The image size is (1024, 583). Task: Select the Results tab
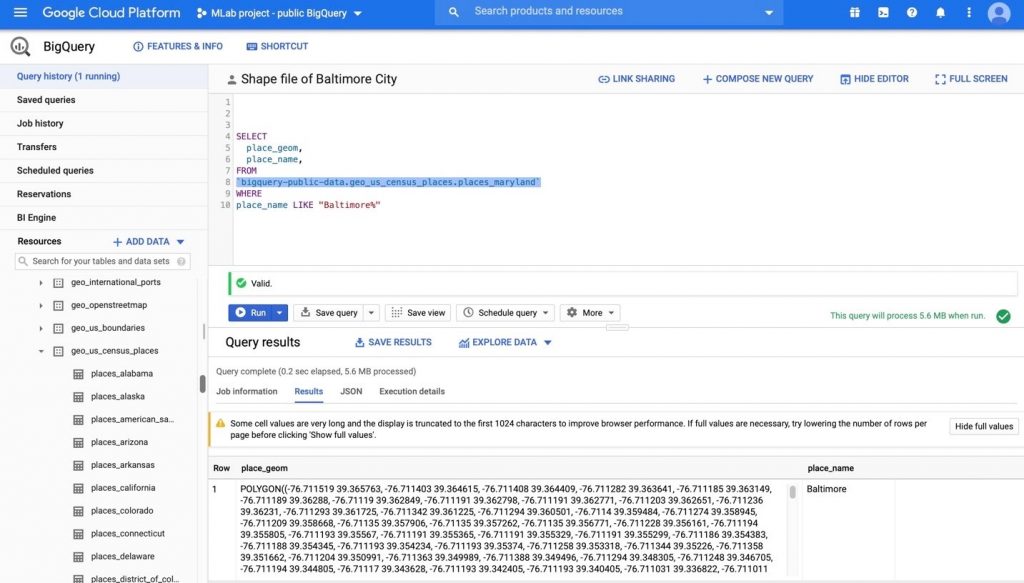[x=309, y=392]
